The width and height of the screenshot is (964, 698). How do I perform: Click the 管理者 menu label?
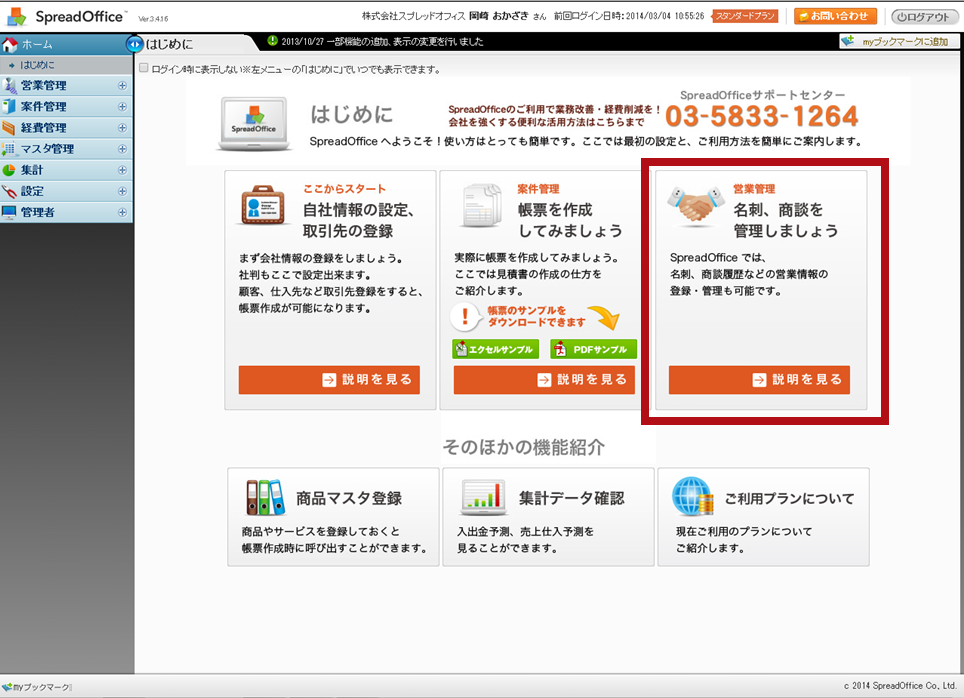pyautogui.click(x=38, y=212)
